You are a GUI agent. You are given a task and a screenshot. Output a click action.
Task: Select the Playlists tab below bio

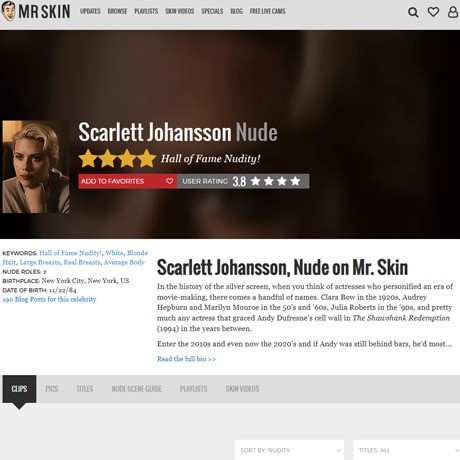click(x=194, y=389)
